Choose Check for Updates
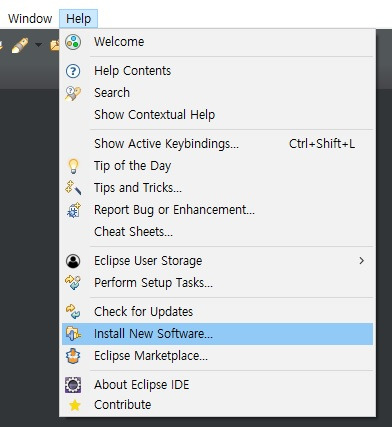 pos(217,312)
